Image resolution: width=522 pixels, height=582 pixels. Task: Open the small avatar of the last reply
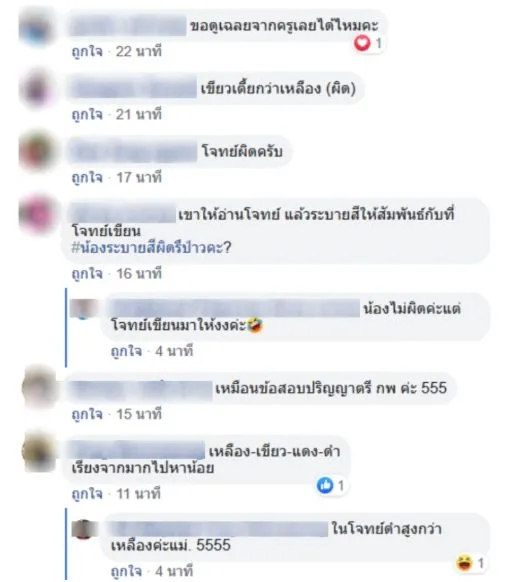[84, 529]
